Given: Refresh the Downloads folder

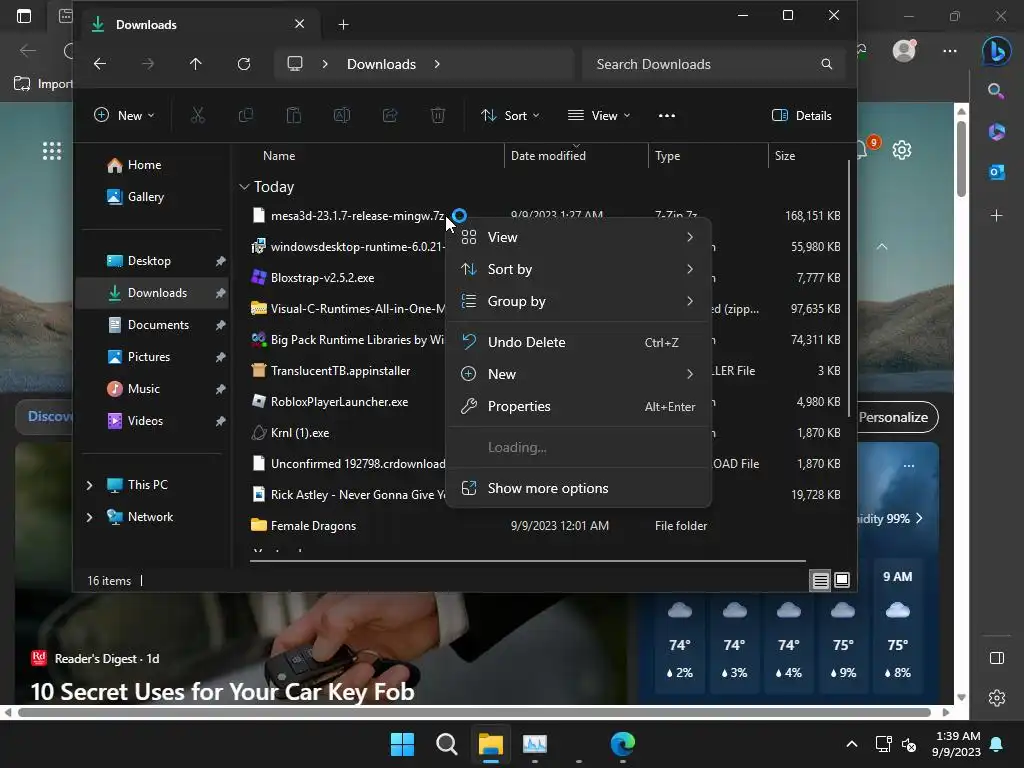Looking at the screenshot, I should pyautogui.click(x=244, y=64).
